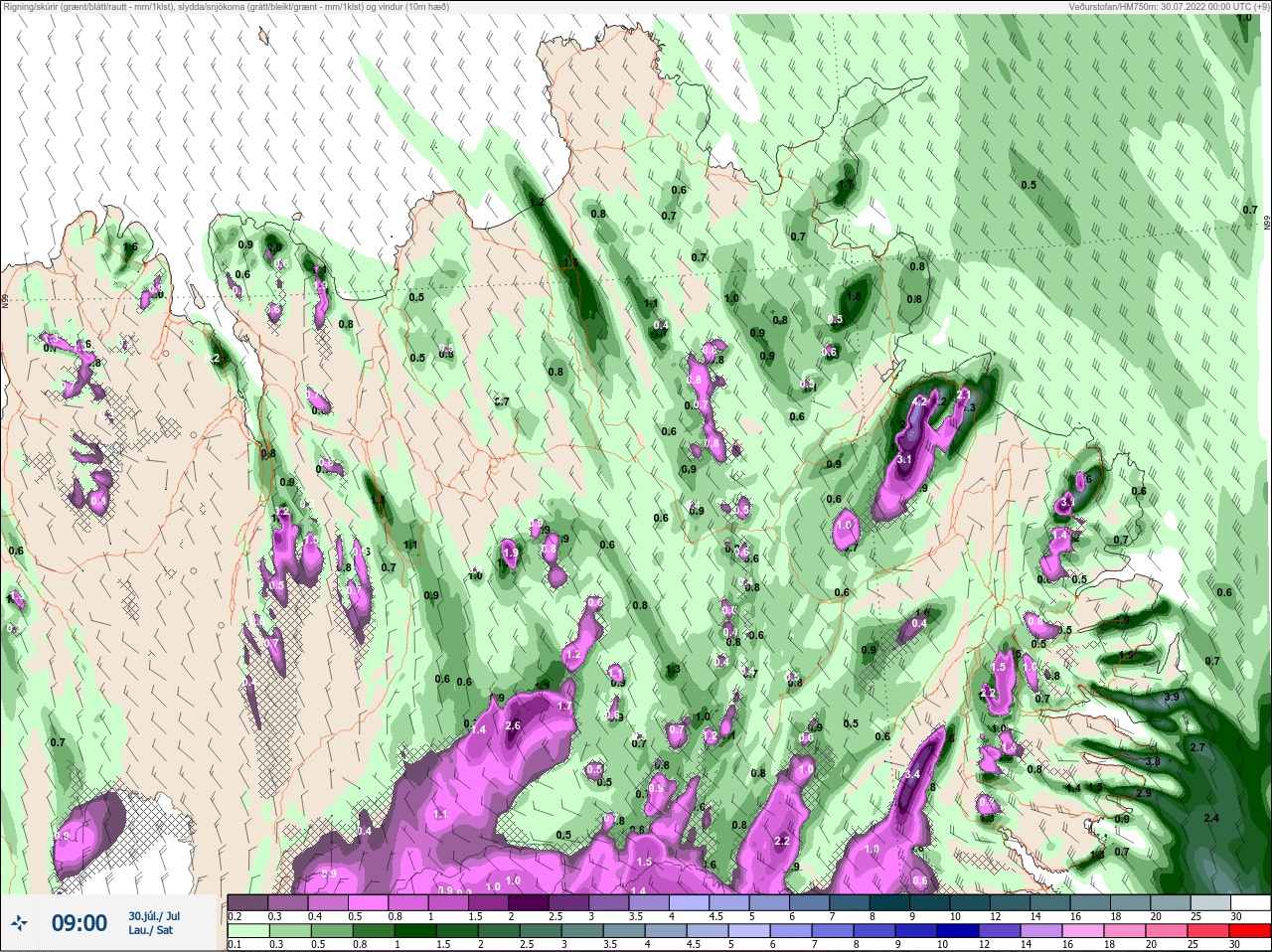Click the 3.8 value near the southeast coast

pyautogui.click(x=1152, y=762)
